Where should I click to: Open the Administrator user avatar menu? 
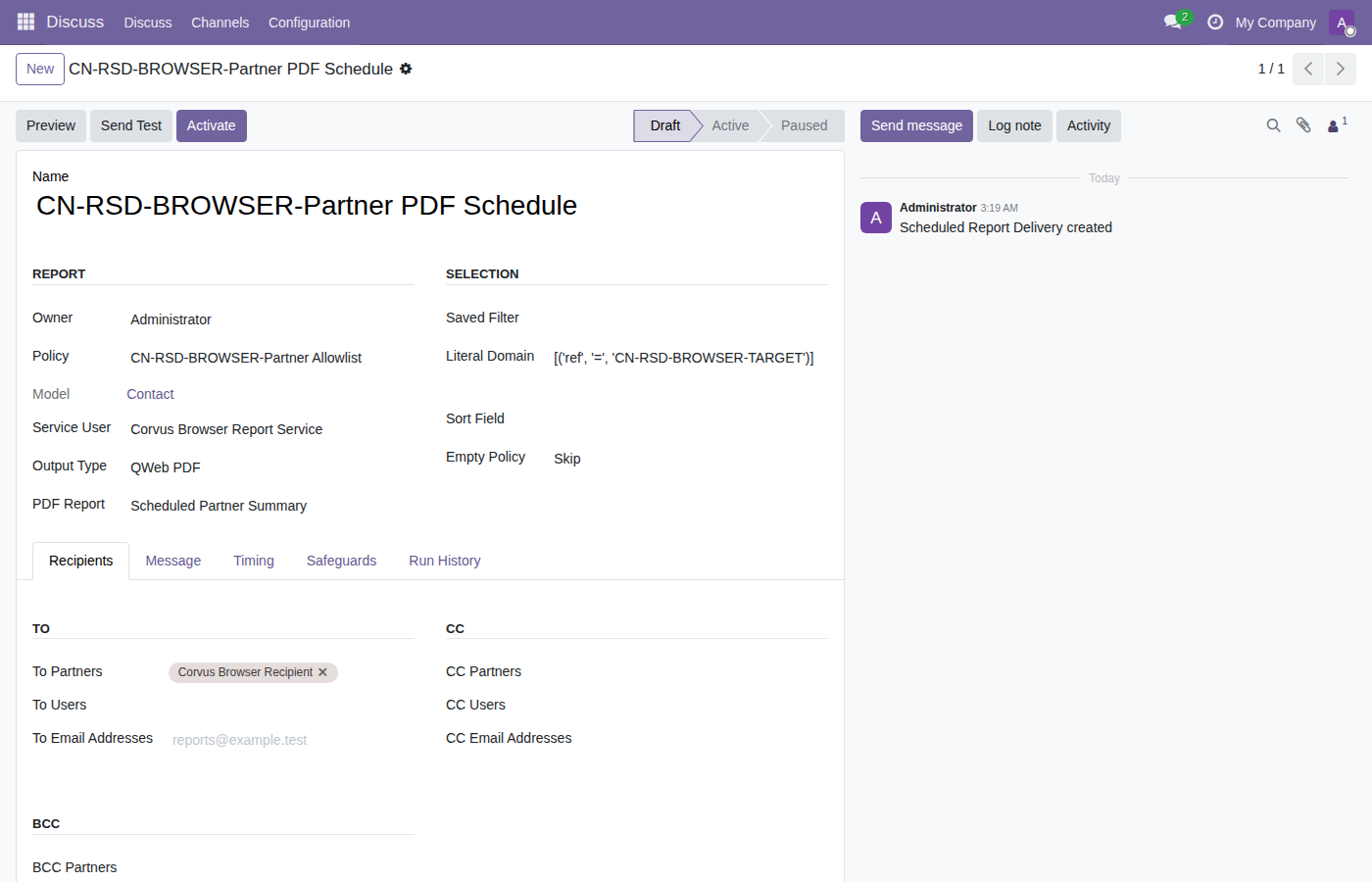pyautogui.click(x=1342, y=23)
